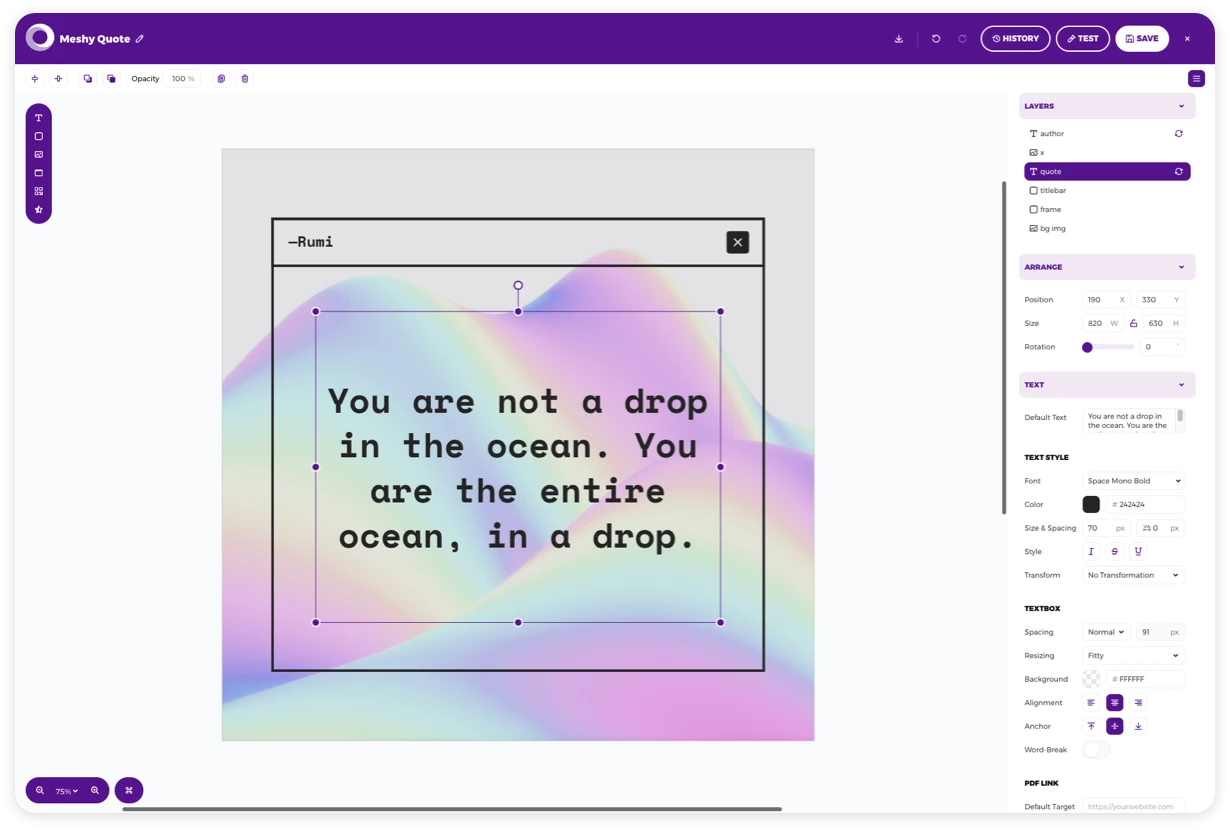Select the star Rating tool
This screenshot has height=830, width=1230.
pyautogui.click(x=39, y=210)
